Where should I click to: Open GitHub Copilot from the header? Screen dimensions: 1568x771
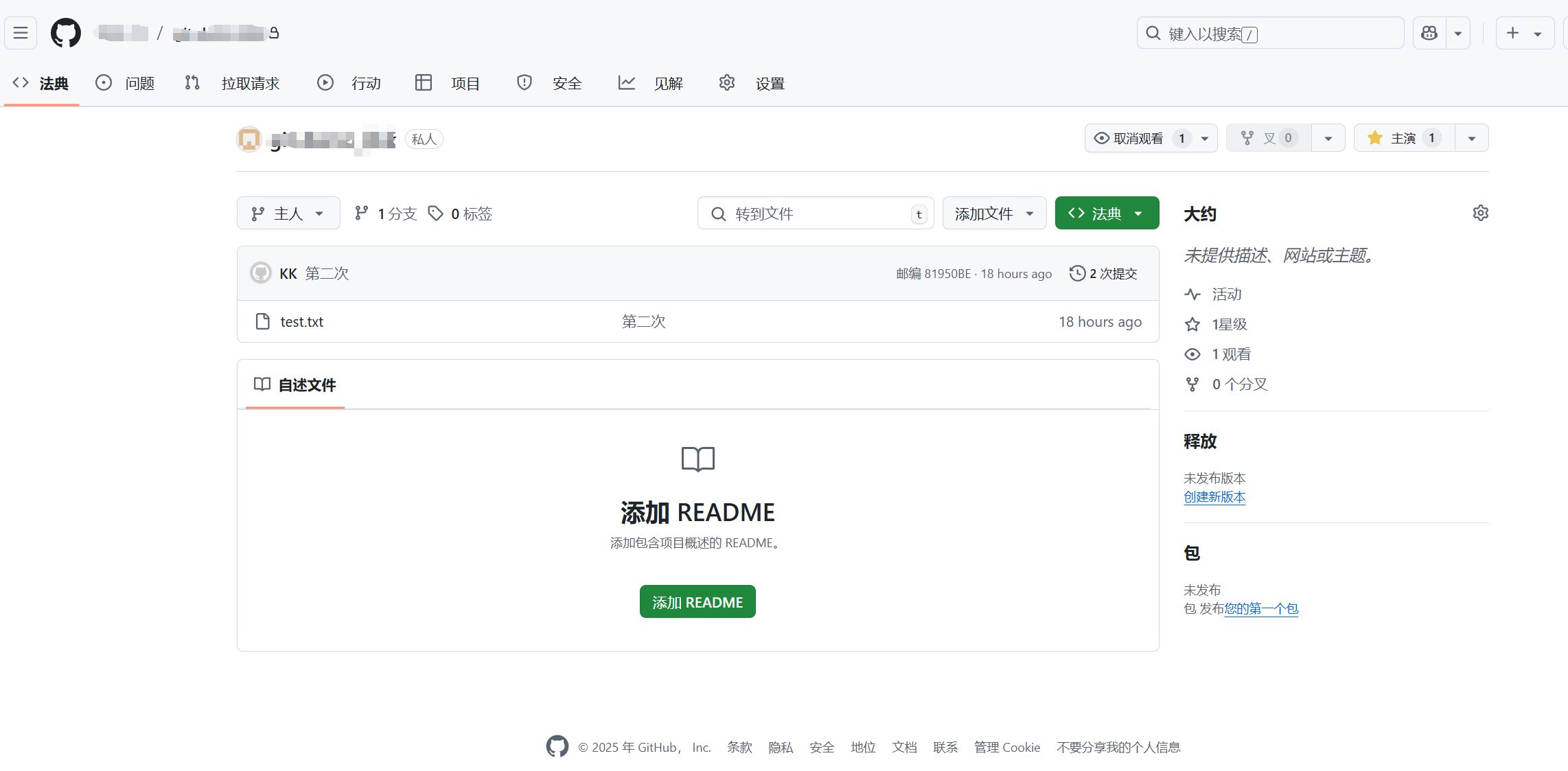point(1429,32)
